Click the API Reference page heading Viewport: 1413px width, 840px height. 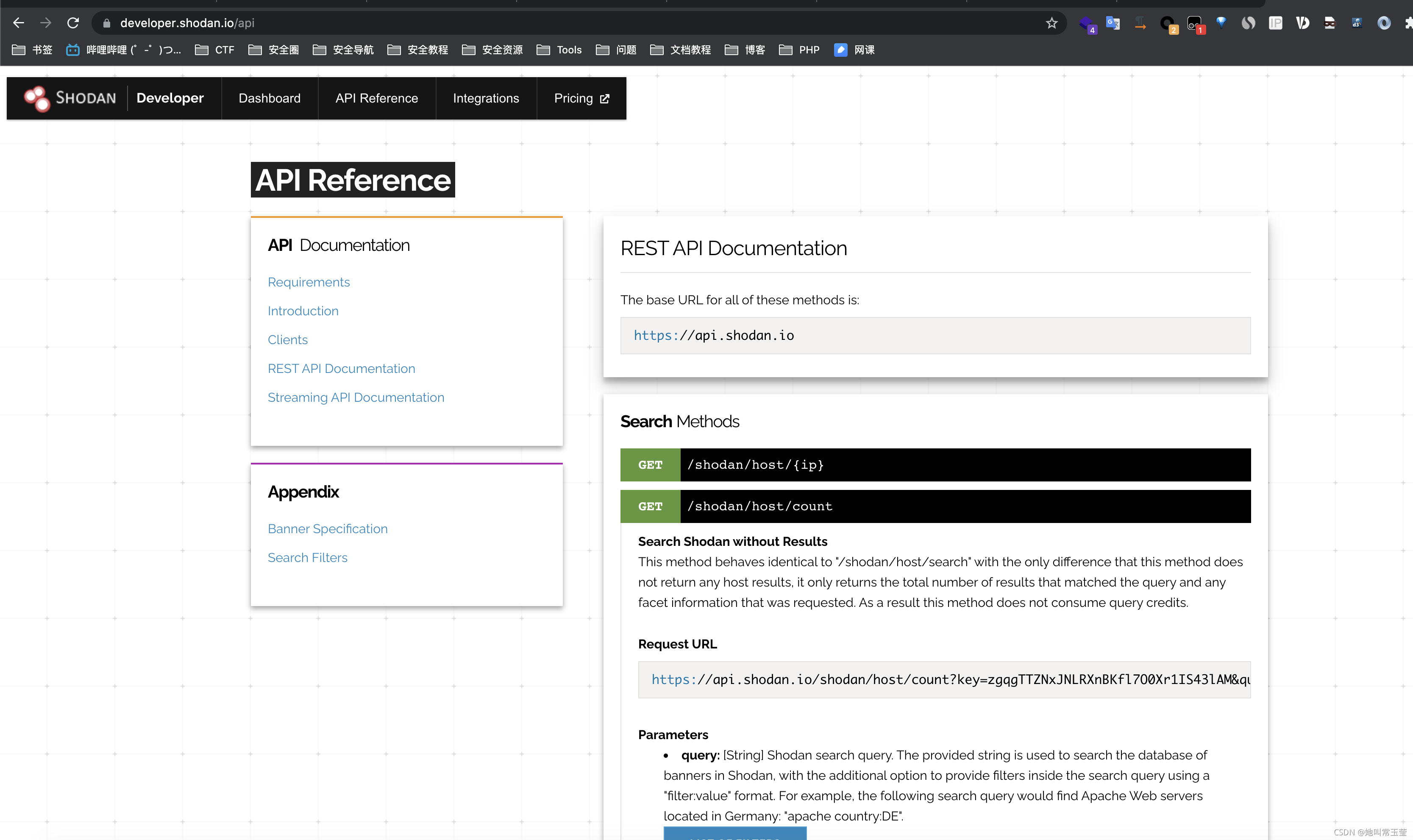(353, 180)
